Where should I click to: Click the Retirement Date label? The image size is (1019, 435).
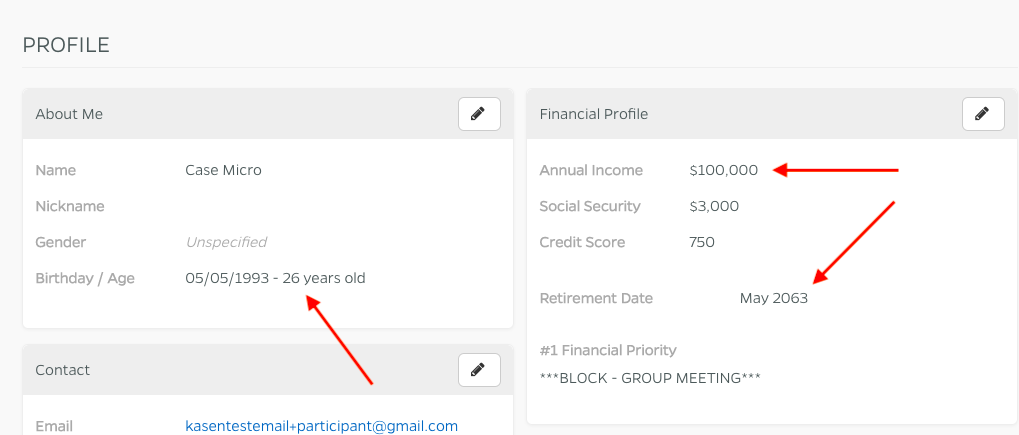point(596,298)
